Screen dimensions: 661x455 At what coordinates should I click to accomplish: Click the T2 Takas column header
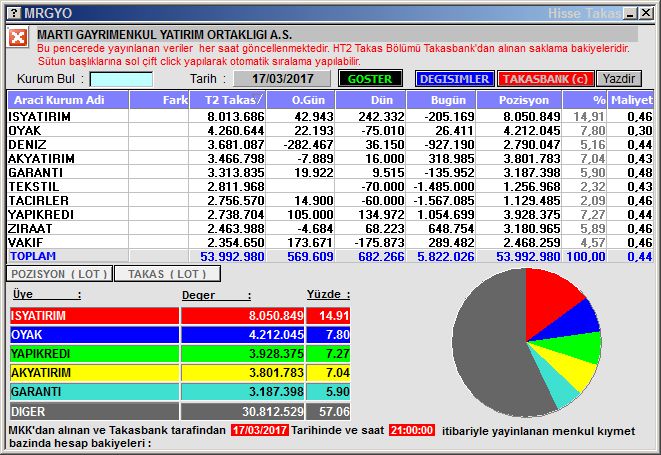point(228,100)
